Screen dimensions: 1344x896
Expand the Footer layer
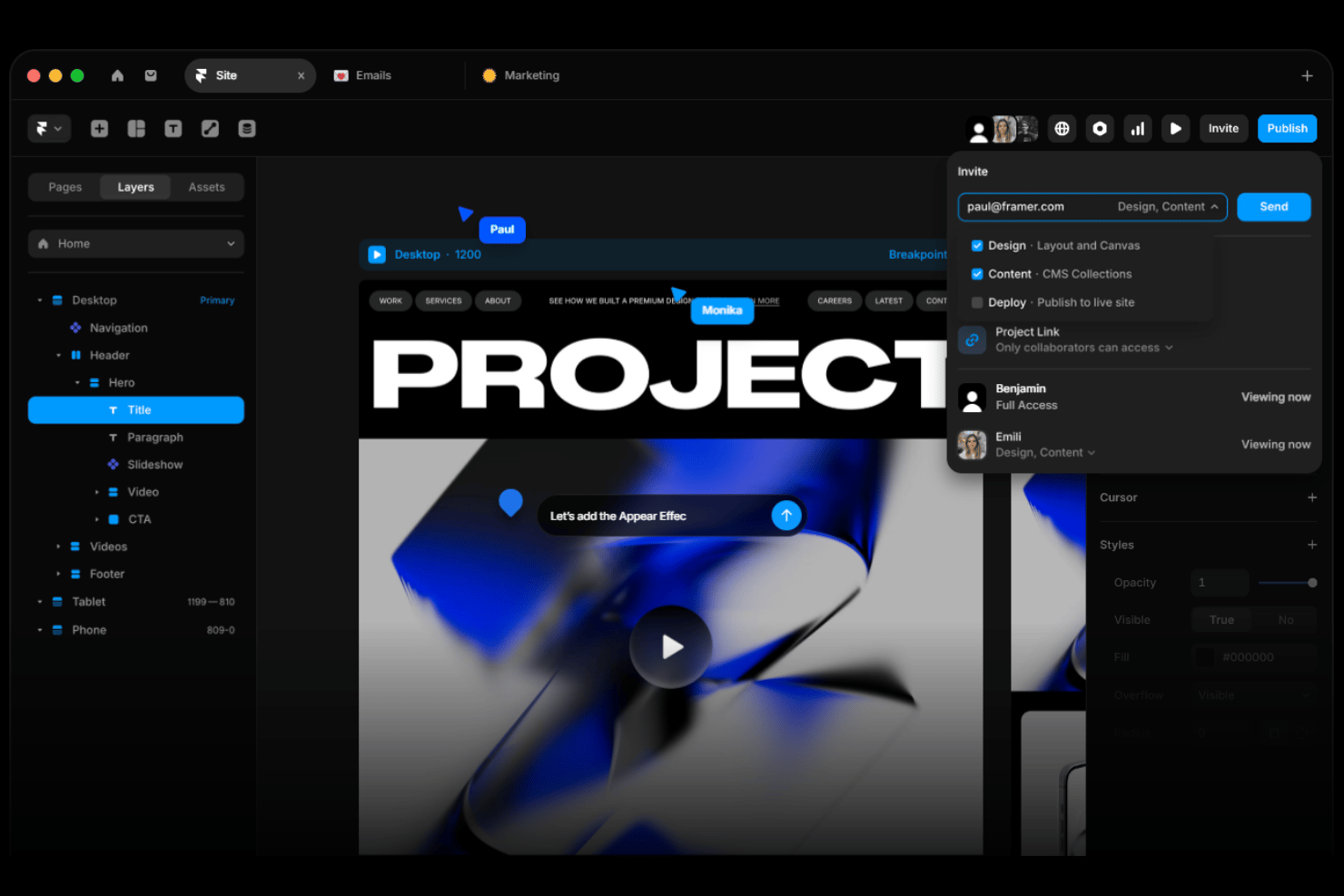(58, 574)
